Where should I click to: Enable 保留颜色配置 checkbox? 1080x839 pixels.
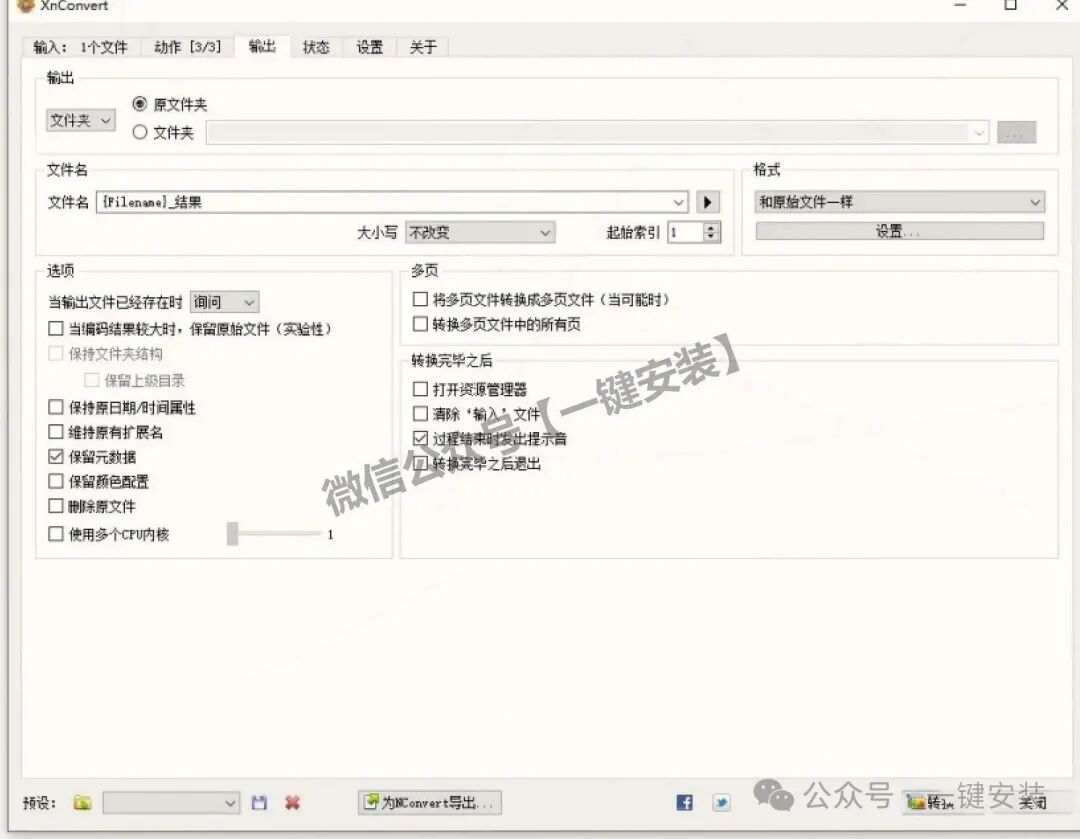56,481
